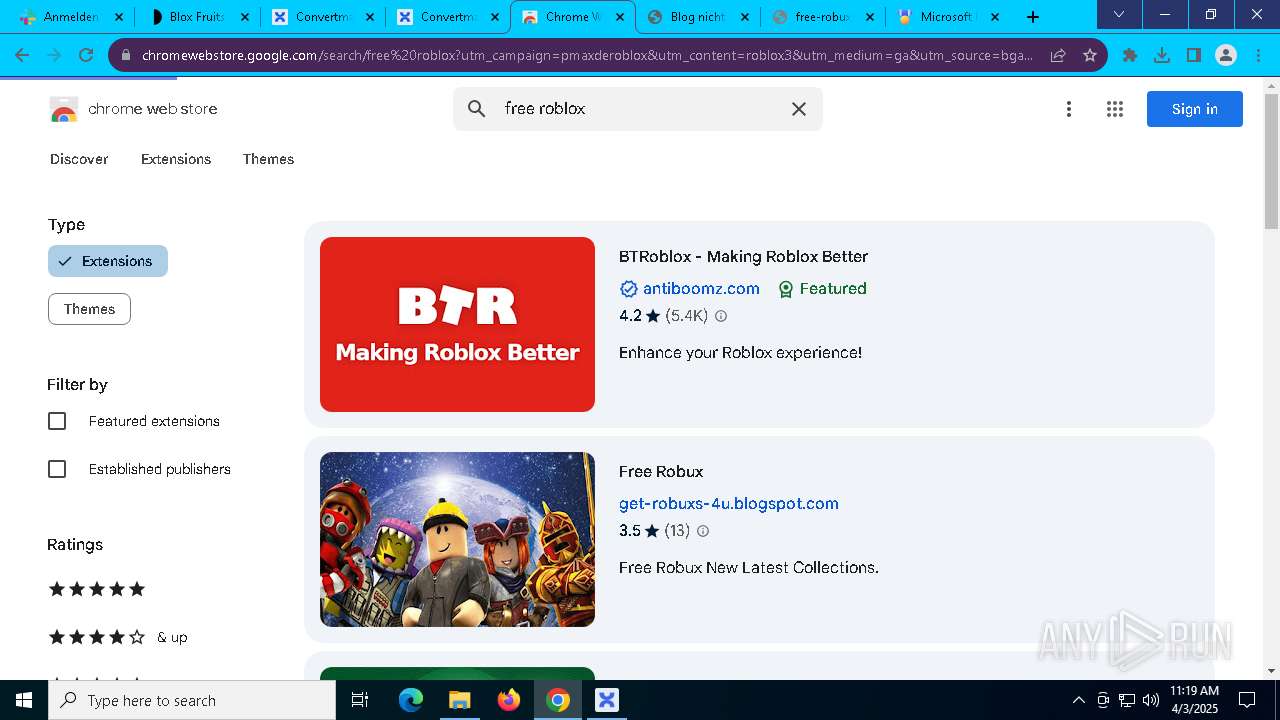
Task: Click the browser back arrow
Action: (x=22, y=55)
